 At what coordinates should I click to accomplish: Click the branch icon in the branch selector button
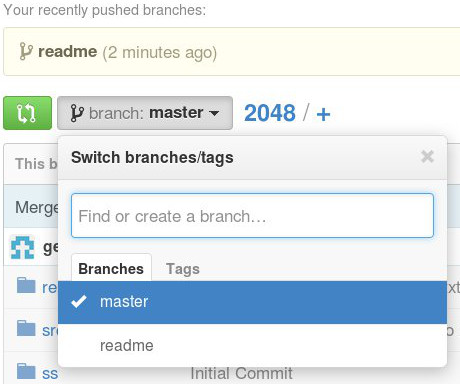click(x=77, y=113)
